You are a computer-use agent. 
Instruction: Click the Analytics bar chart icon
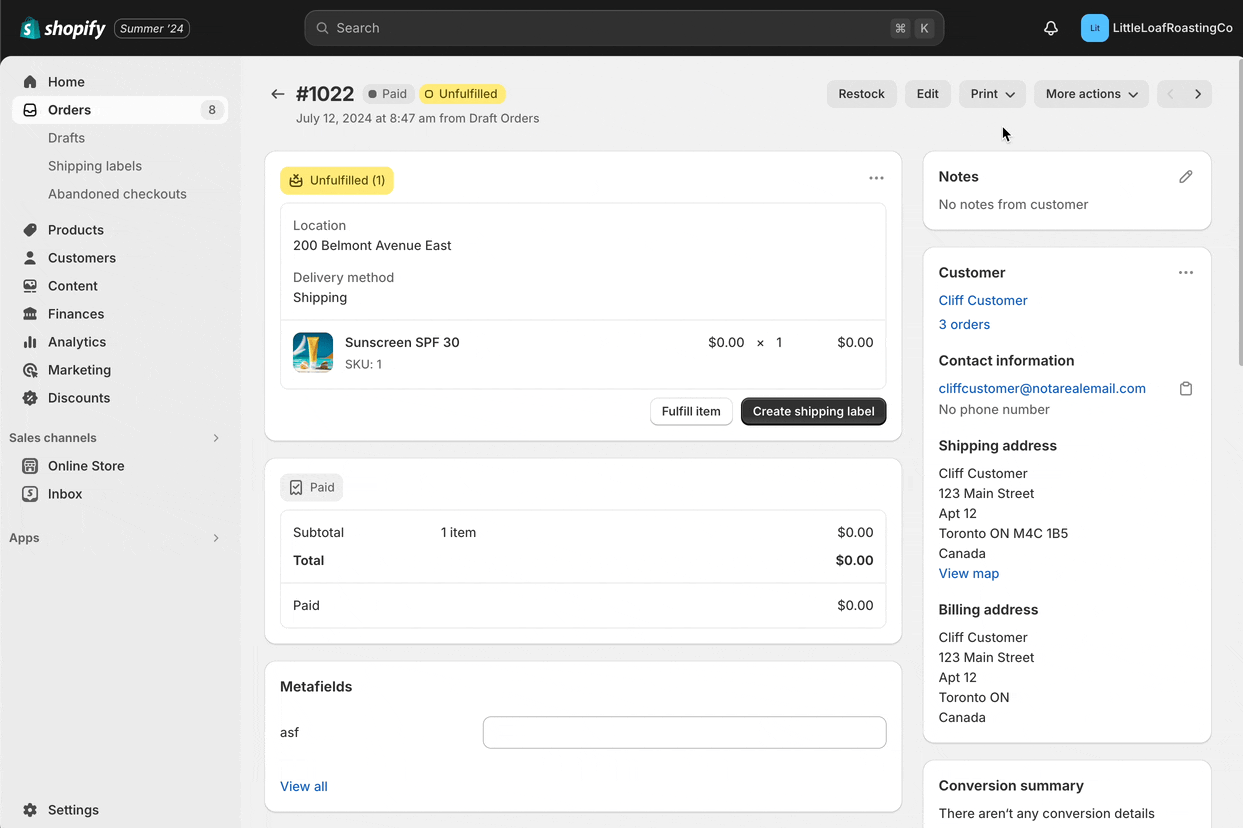click(x=30, y=342)
